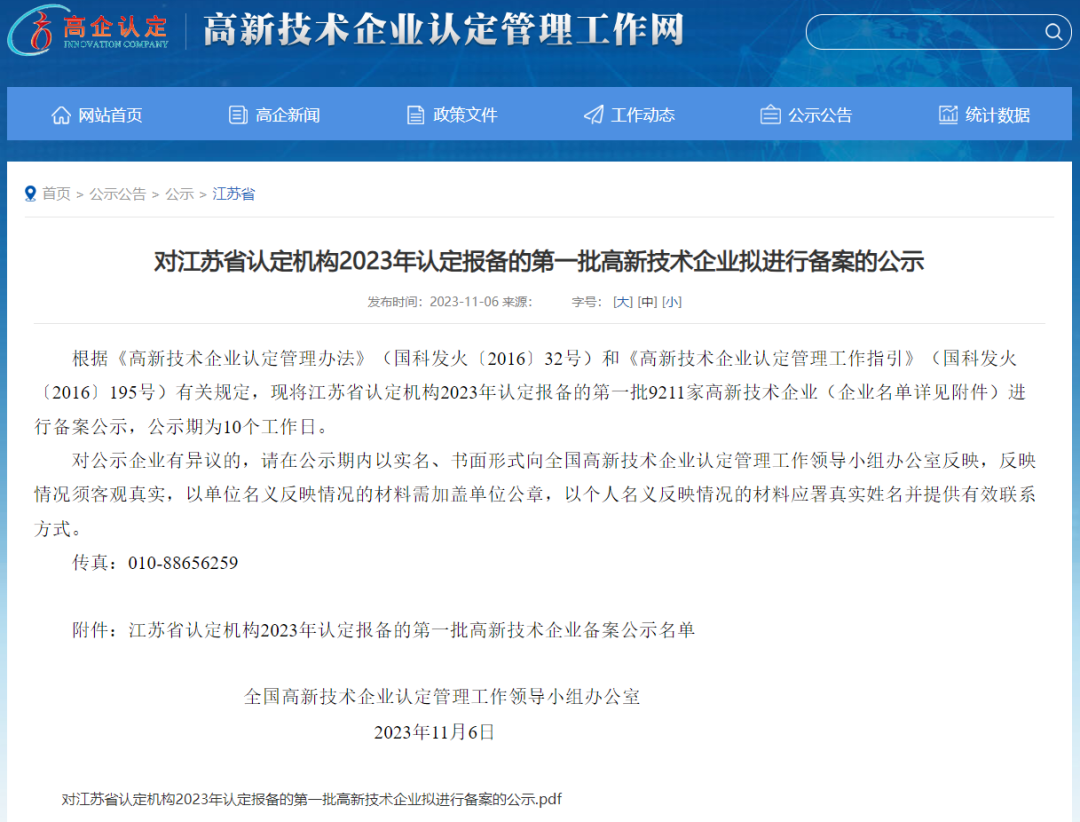Click the 高企认定 site logo
Image resolution: width=1080 pixels, height=822 pixels.
click(x=88, y=30)
